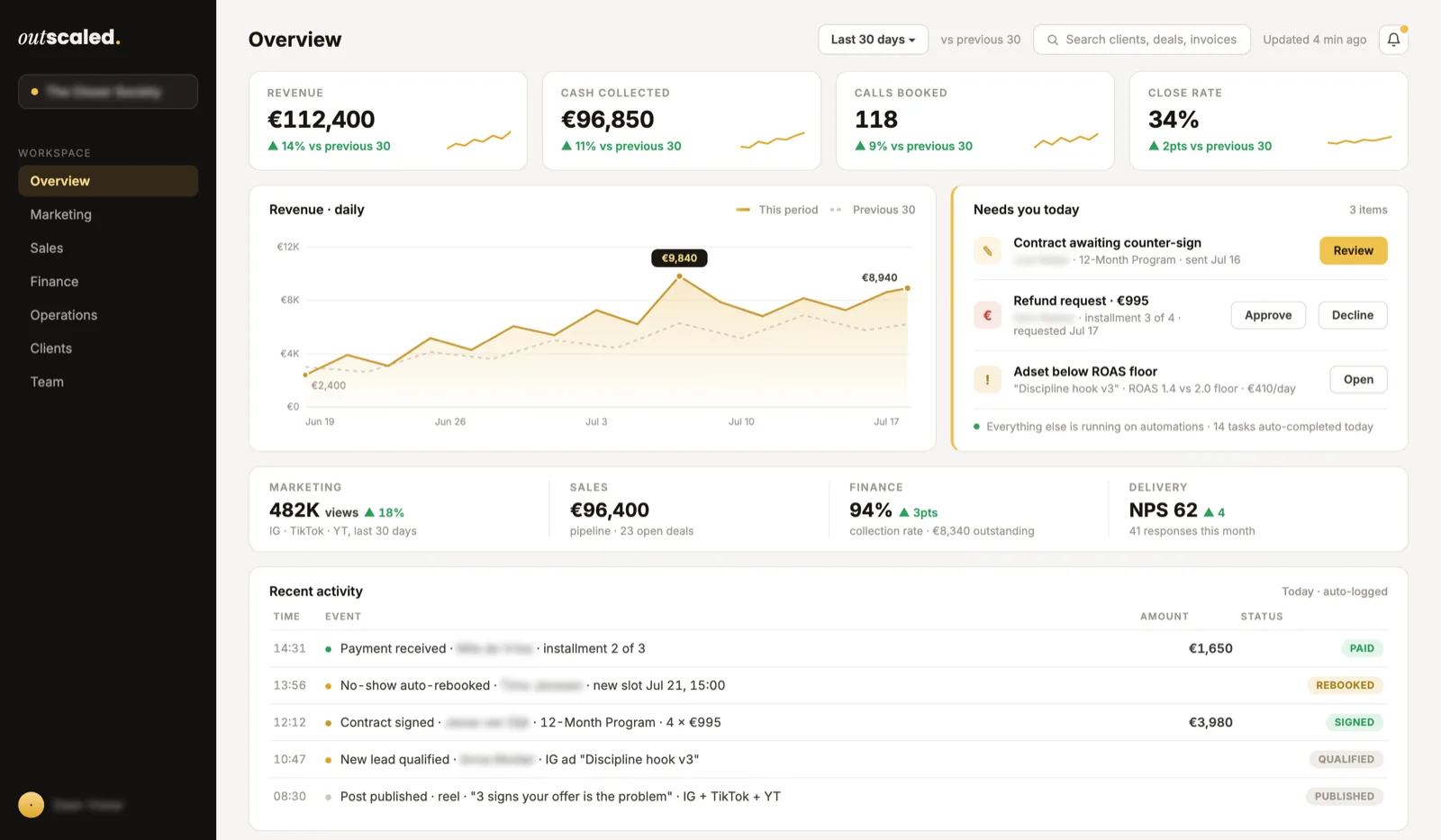Click the Calls Booked card sparkline
1441x840 pixels.
(1066, 140)
